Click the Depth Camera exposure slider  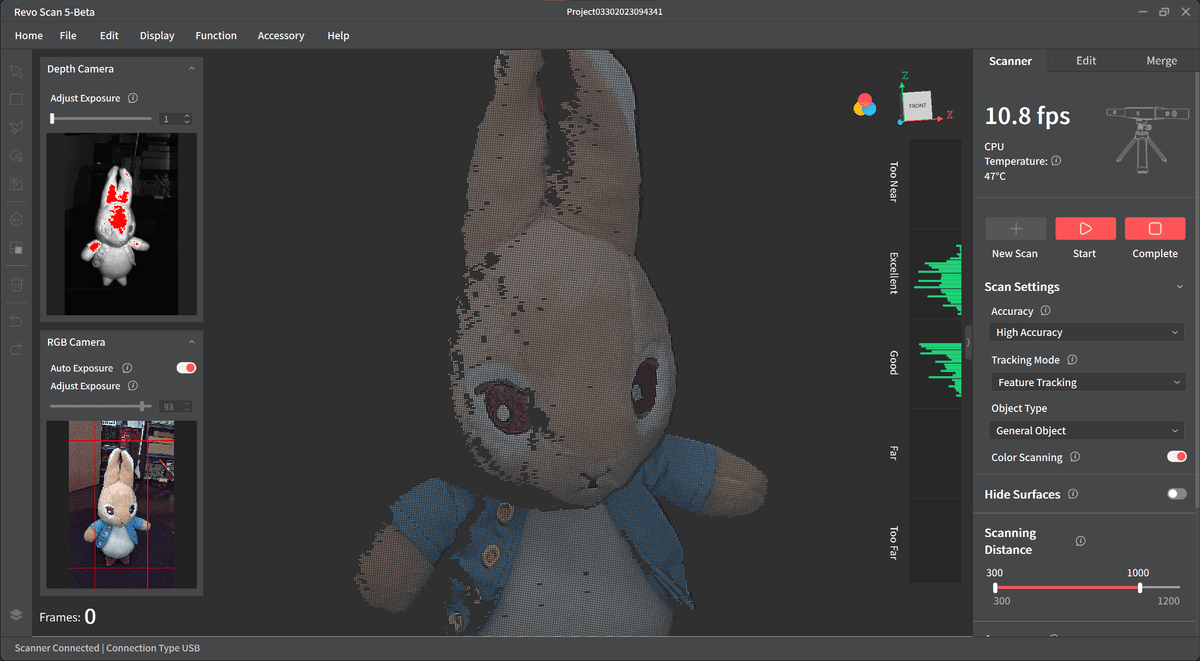102,119
